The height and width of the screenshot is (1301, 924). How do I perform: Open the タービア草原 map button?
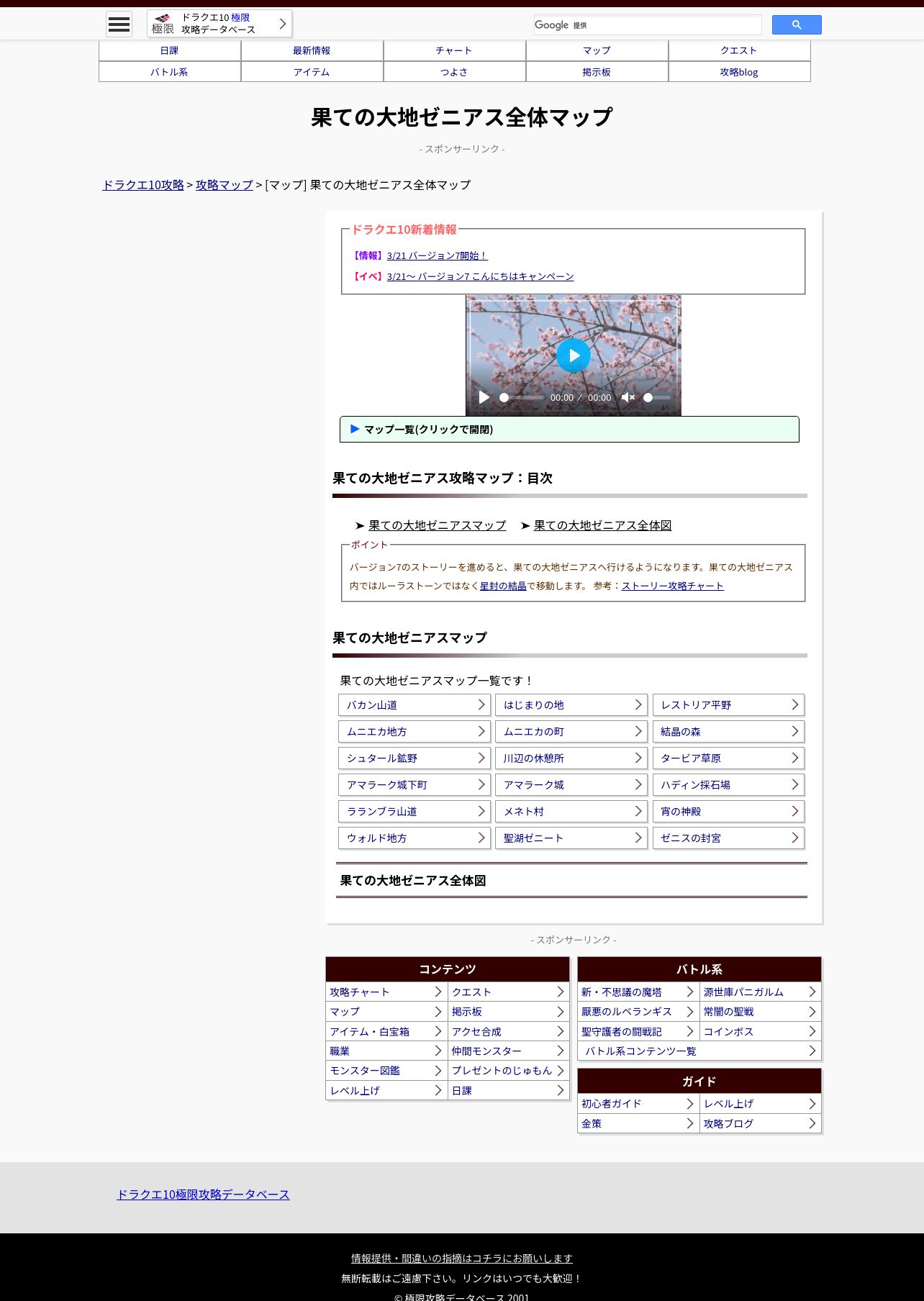(728, 758)
